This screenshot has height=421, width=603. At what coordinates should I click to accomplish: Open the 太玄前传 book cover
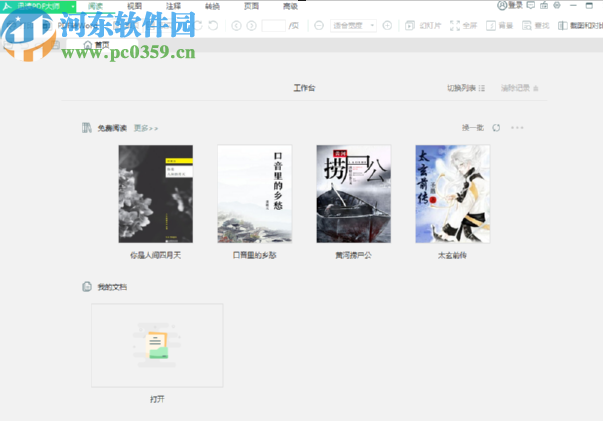point(453,194)
